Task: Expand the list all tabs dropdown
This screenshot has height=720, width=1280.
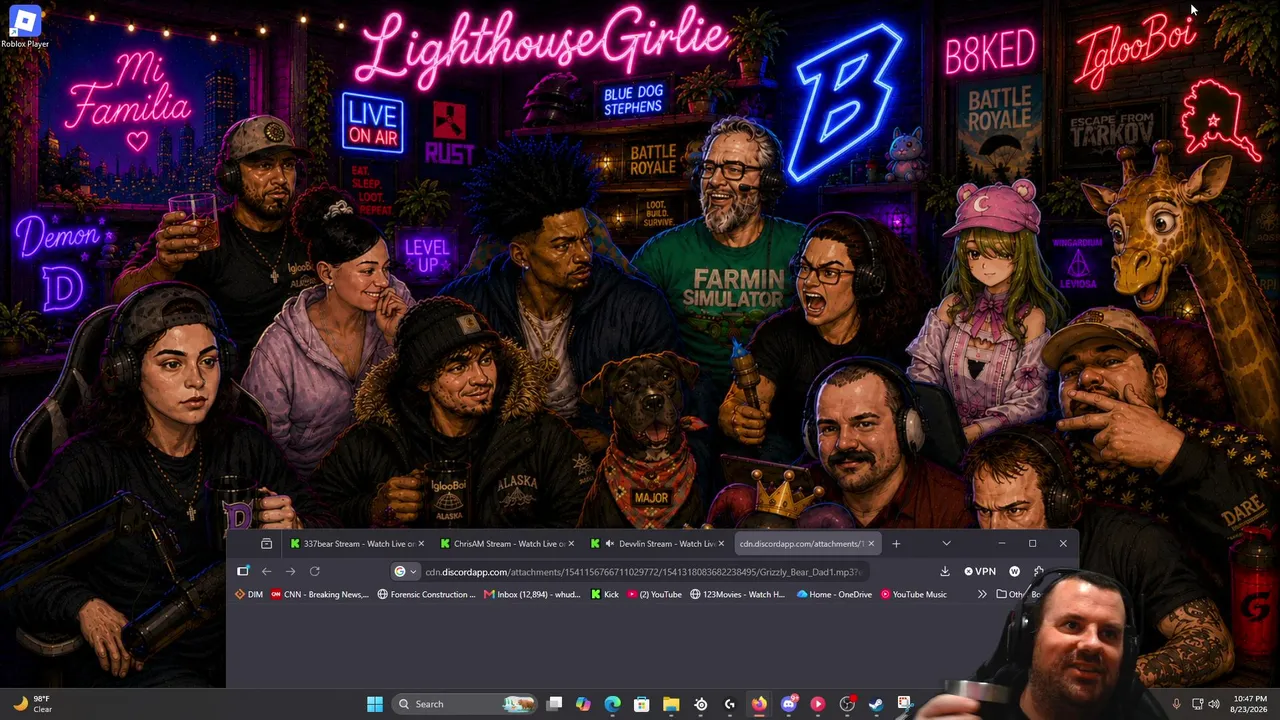Action: tap(946, 544)
